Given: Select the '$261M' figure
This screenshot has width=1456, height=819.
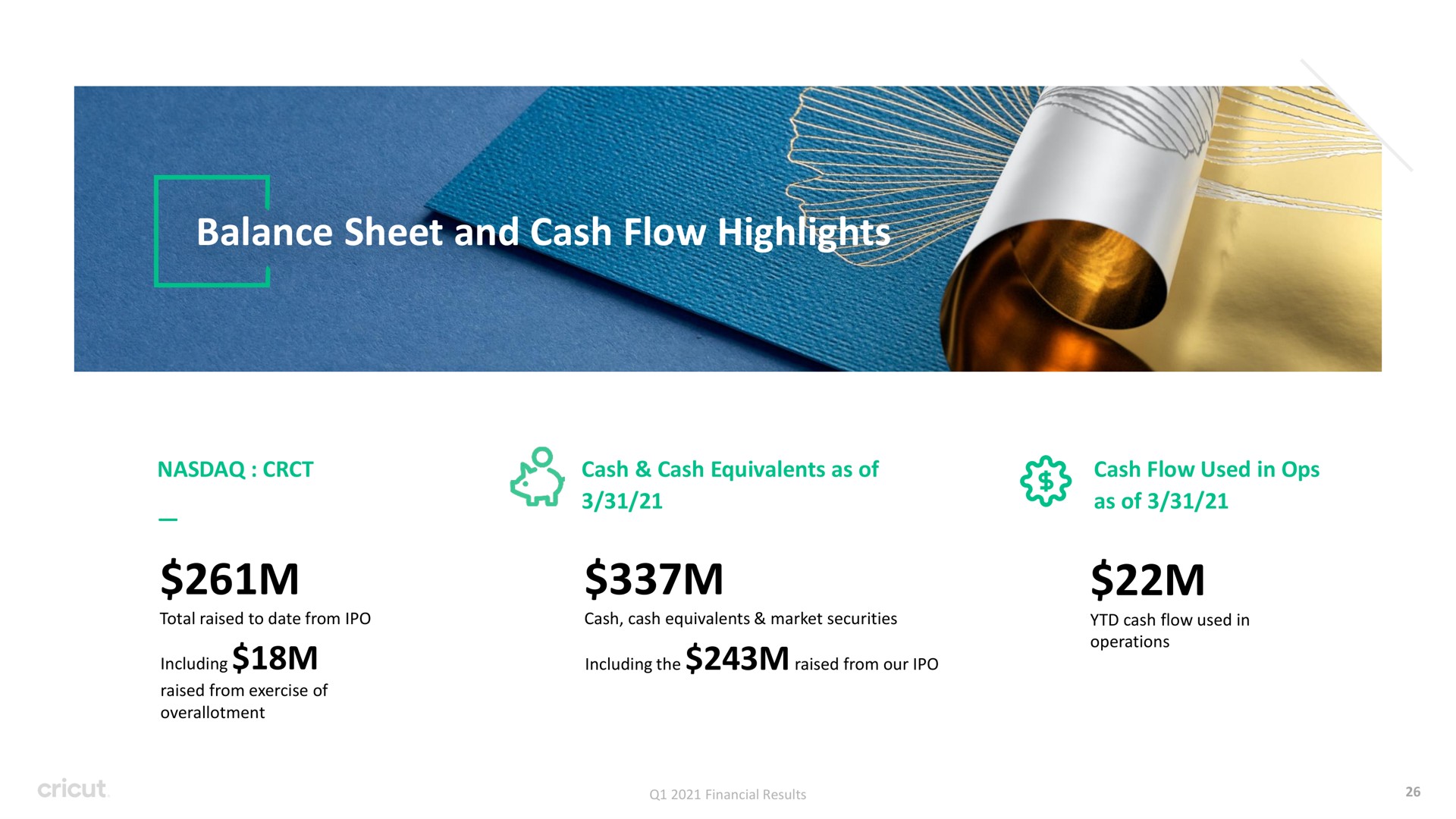Looking at the screenshot, I should [230, 579].
